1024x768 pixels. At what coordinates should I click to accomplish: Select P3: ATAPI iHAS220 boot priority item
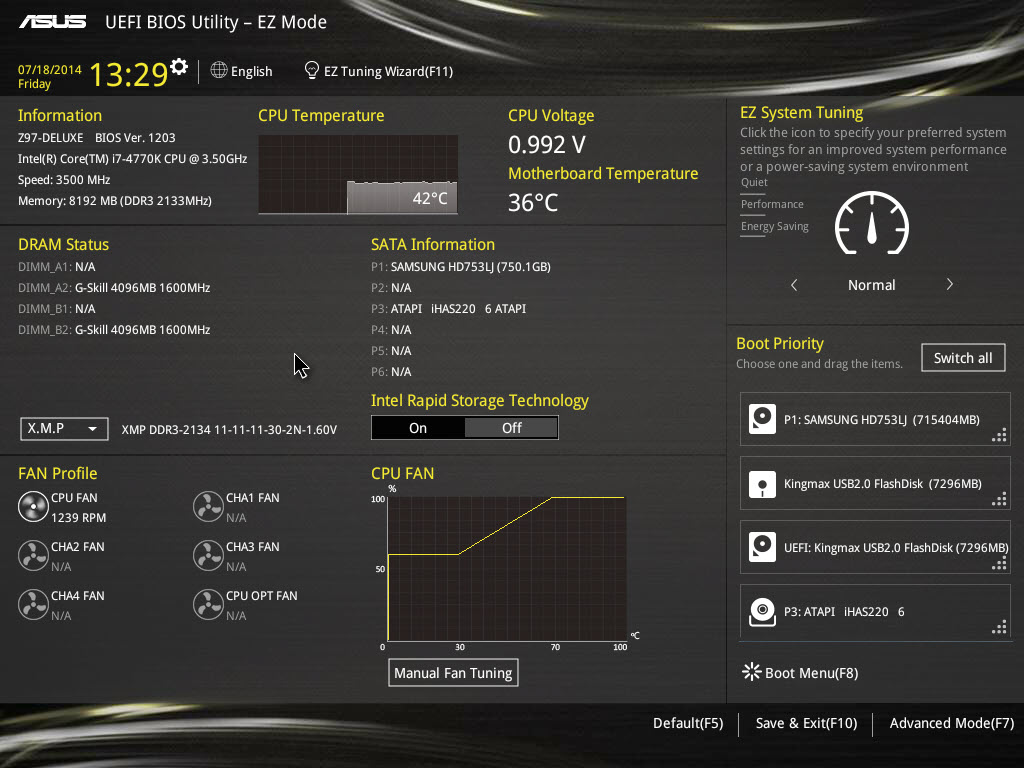point(875,611)
